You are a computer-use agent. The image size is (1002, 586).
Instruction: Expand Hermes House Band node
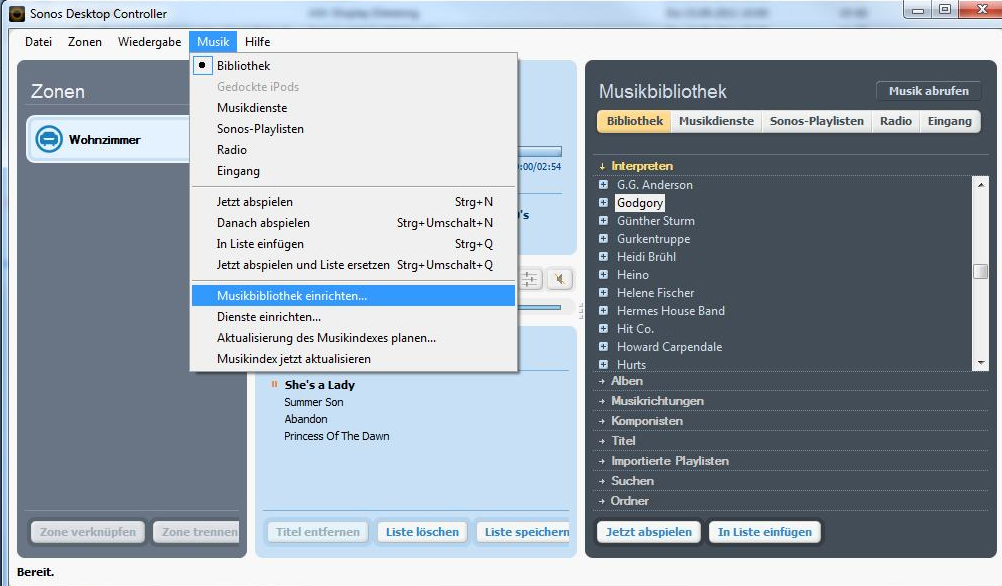[x=603, y=311]
